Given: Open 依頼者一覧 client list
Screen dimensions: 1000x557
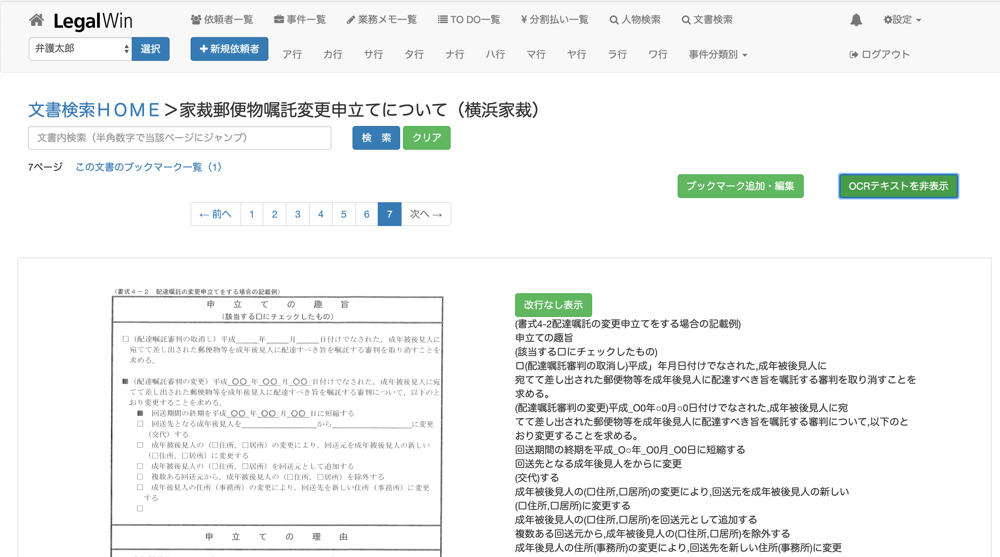Looking at the screenshot, I should tap(221, 20).
